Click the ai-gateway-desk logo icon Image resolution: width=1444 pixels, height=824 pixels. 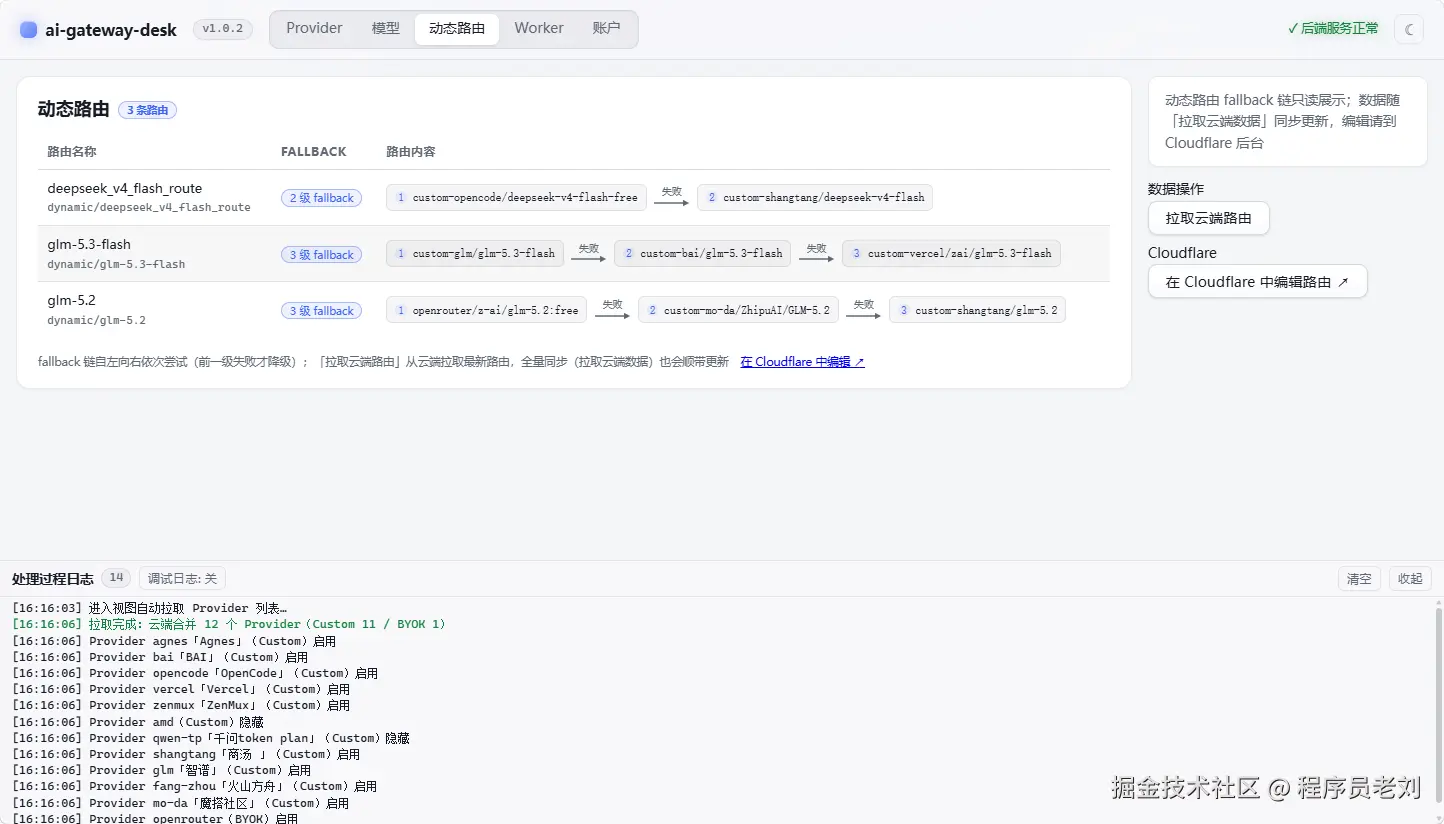pos(28,30)
